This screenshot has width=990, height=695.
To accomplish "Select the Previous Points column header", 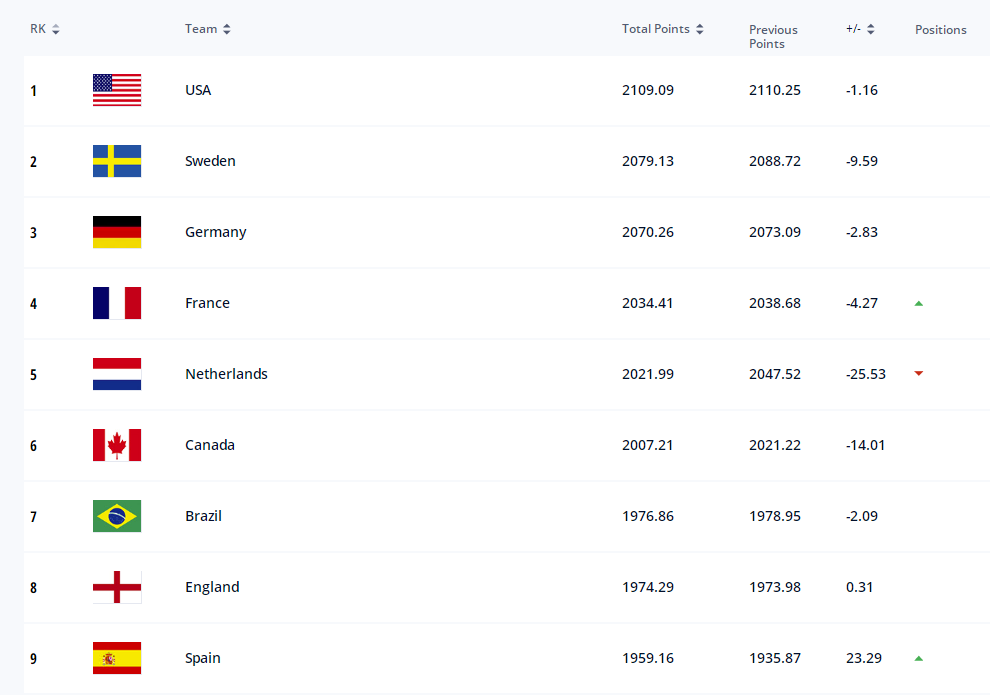I will 773,37.
